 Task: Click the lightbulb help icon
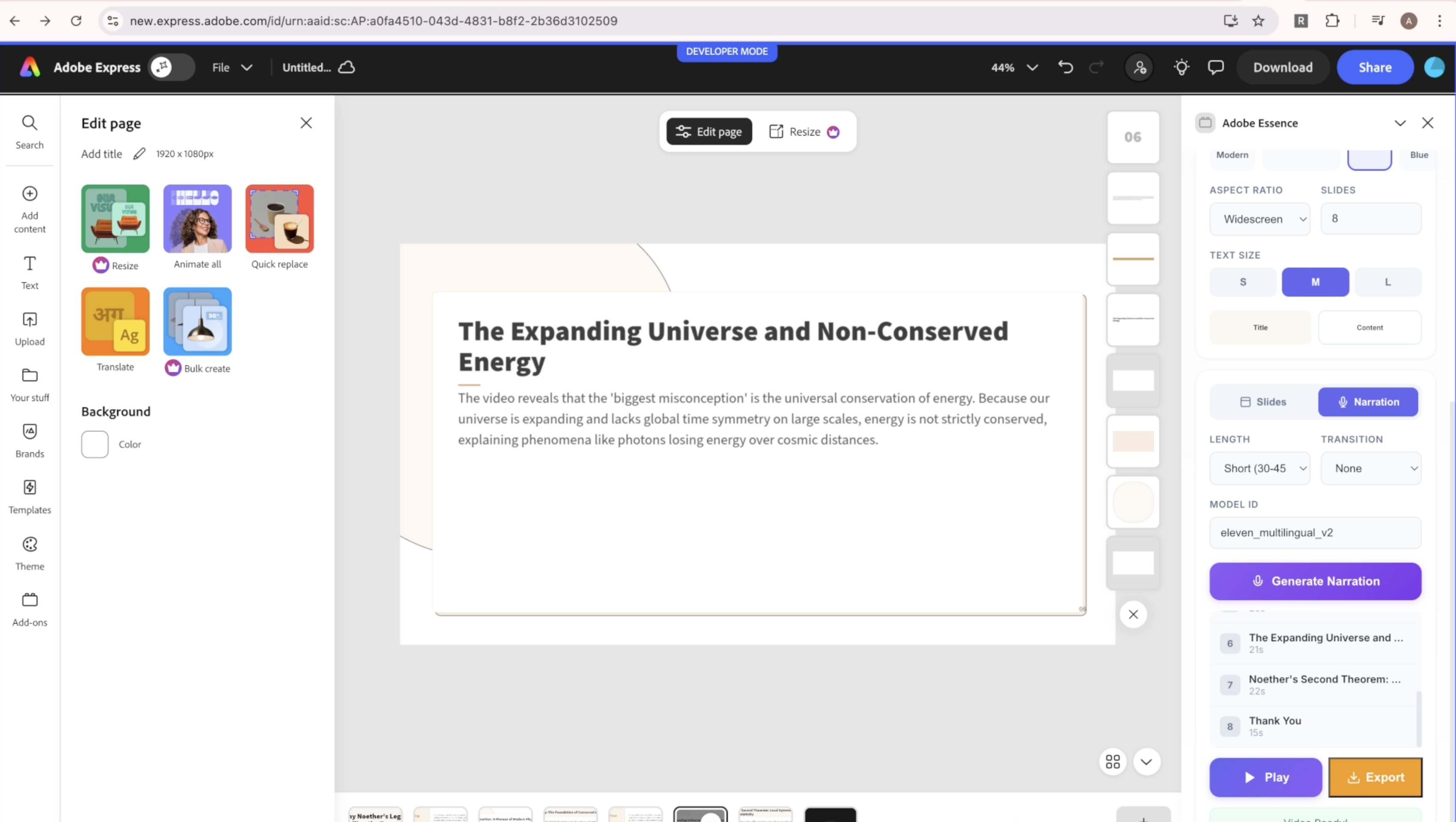tap(1181, 67)
